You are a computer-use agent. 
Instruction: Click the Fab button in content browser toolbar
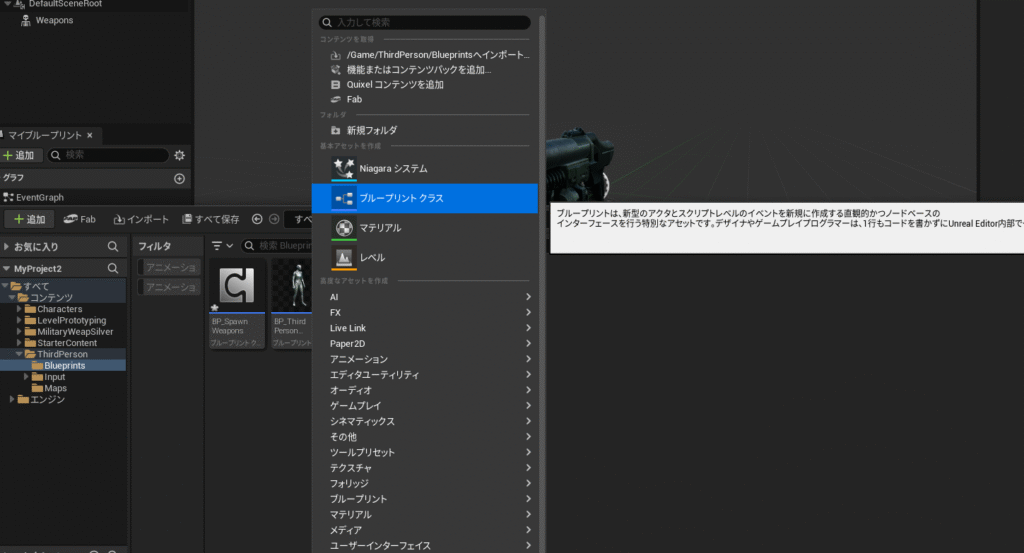80,219
